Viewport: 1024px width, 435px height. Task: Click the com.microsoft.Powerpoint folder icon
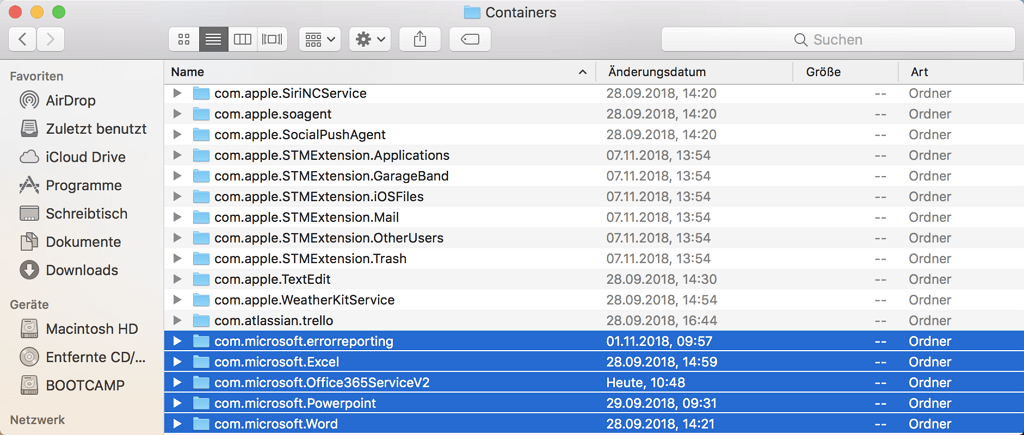(x=200, y=403)
